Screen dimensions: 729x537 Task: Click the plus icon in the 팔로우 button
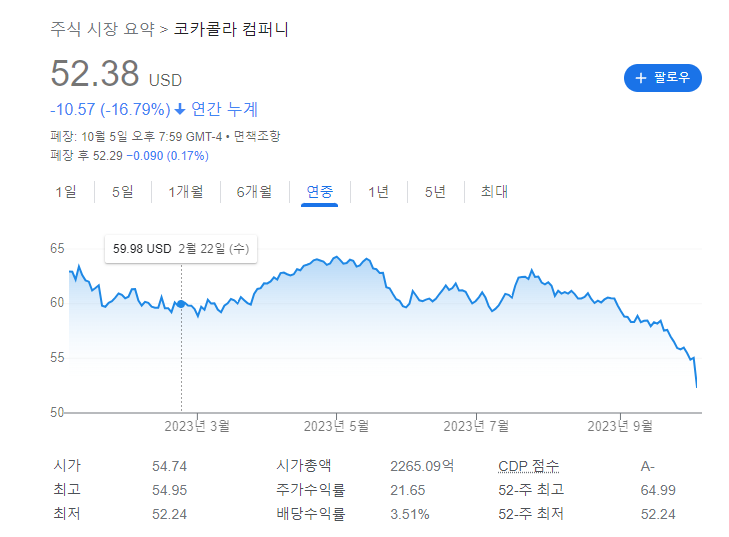point(641,78)
